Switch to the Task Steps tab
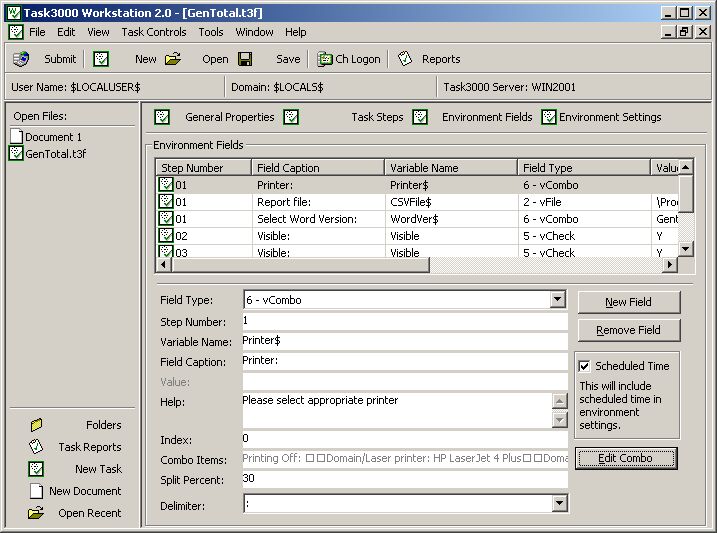The image size is (717, 533). coord(377,117)
